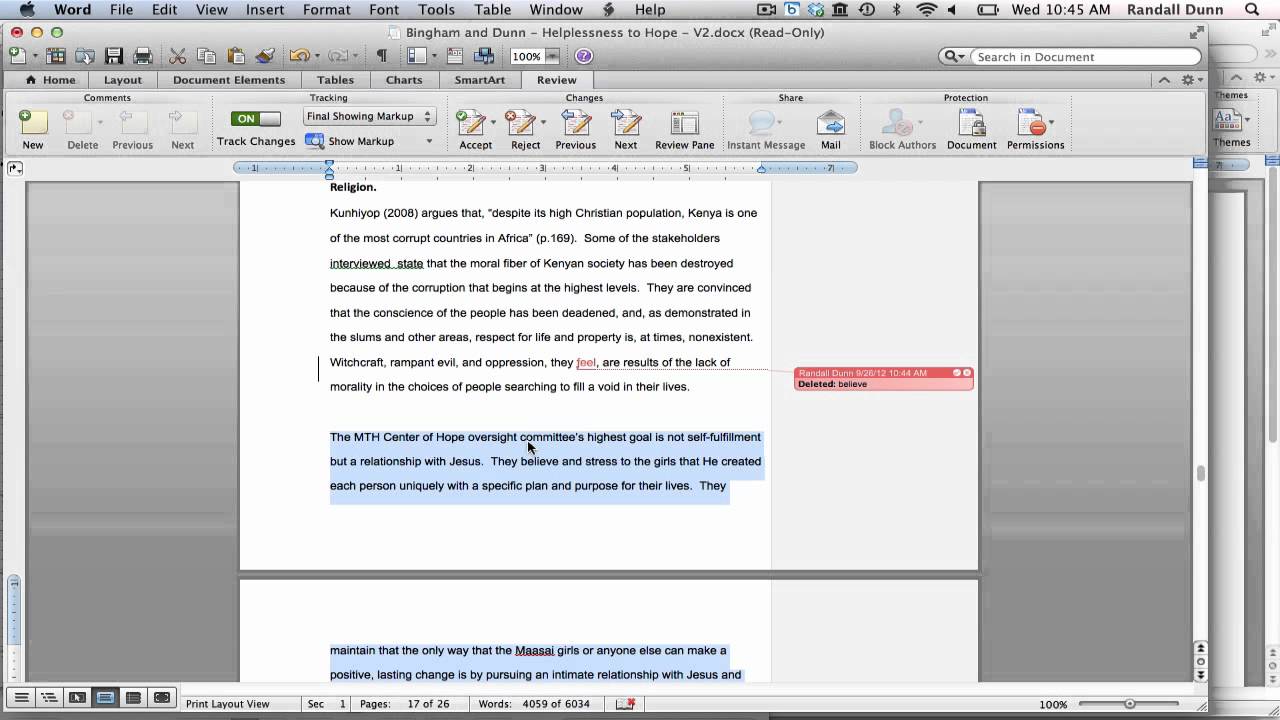Open Undo history dropdown arrow
This screenshot has width=1280, height=720.
(315, 57)
